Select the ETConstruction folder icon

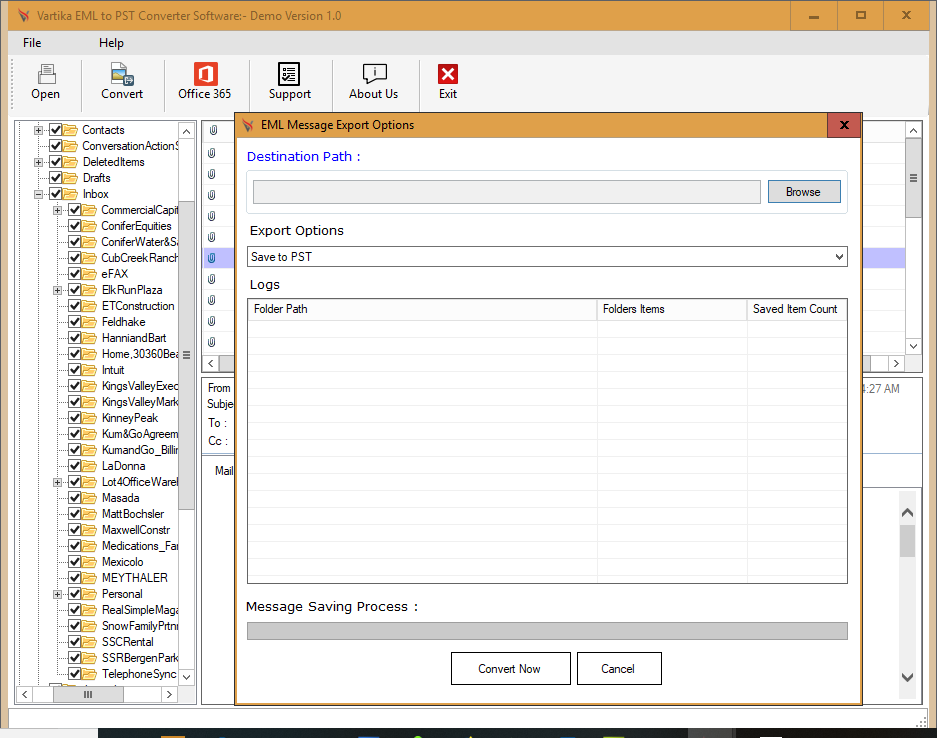90,306
